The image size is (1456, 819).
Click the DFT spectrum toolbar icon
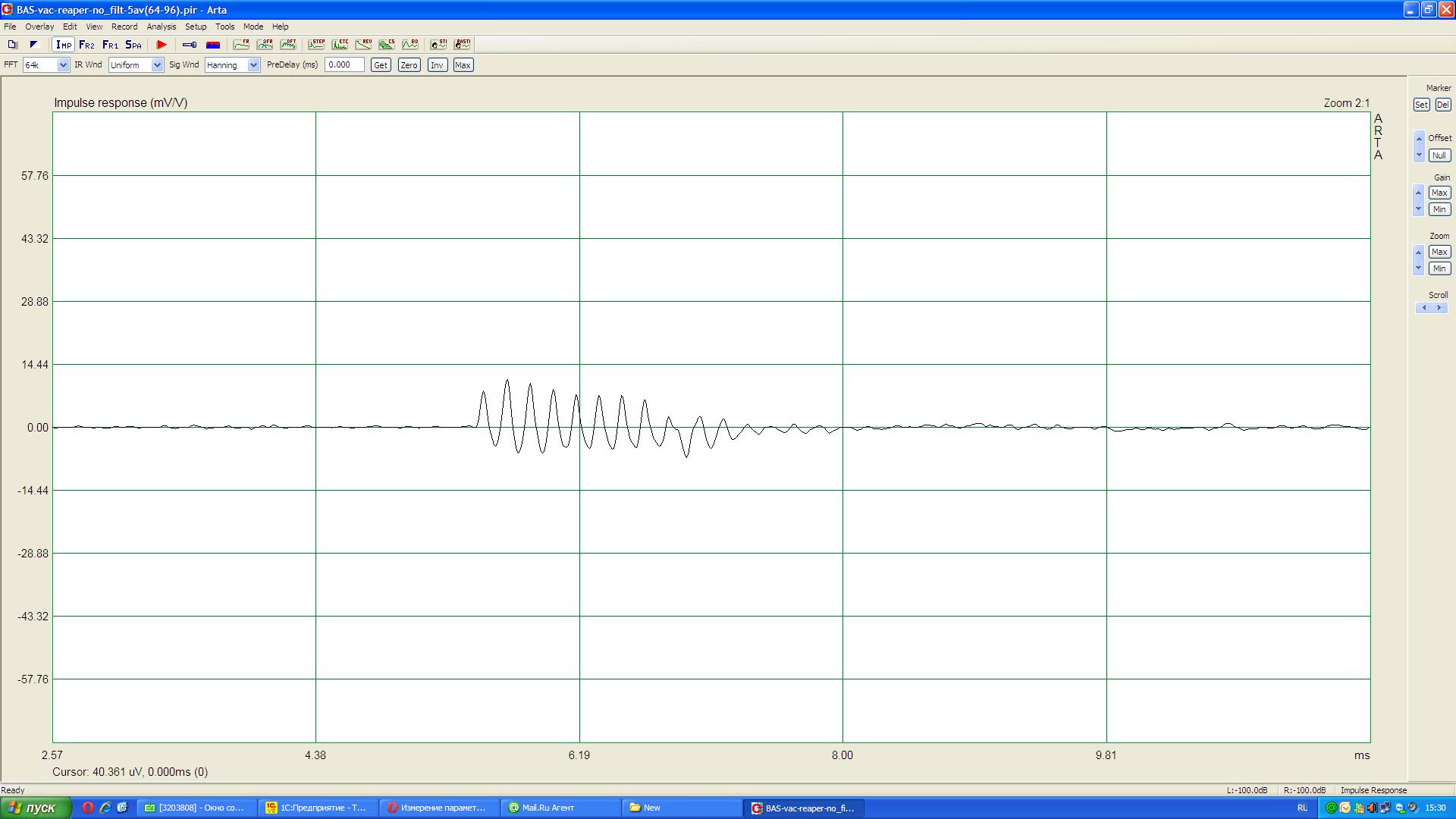(x=288, y=45)
